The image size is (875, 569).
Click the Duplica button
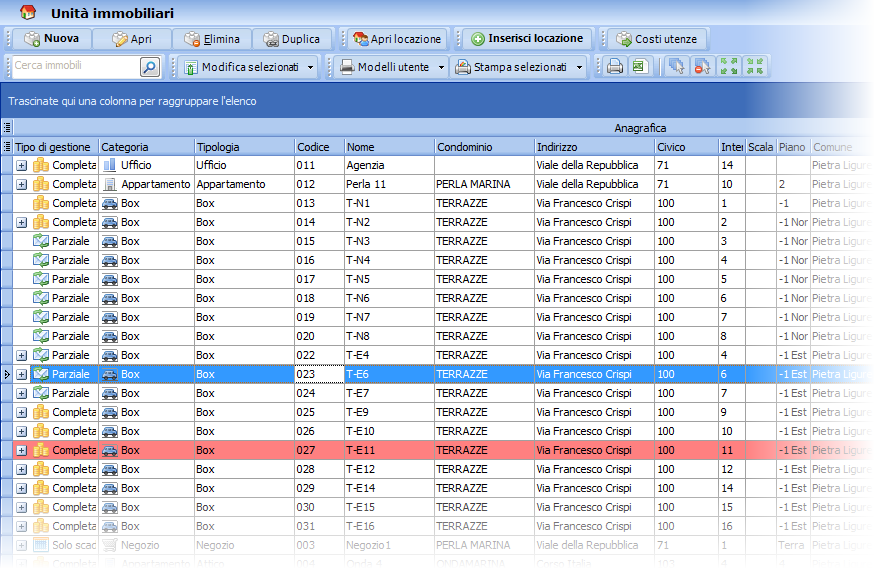tap(292, 38)
